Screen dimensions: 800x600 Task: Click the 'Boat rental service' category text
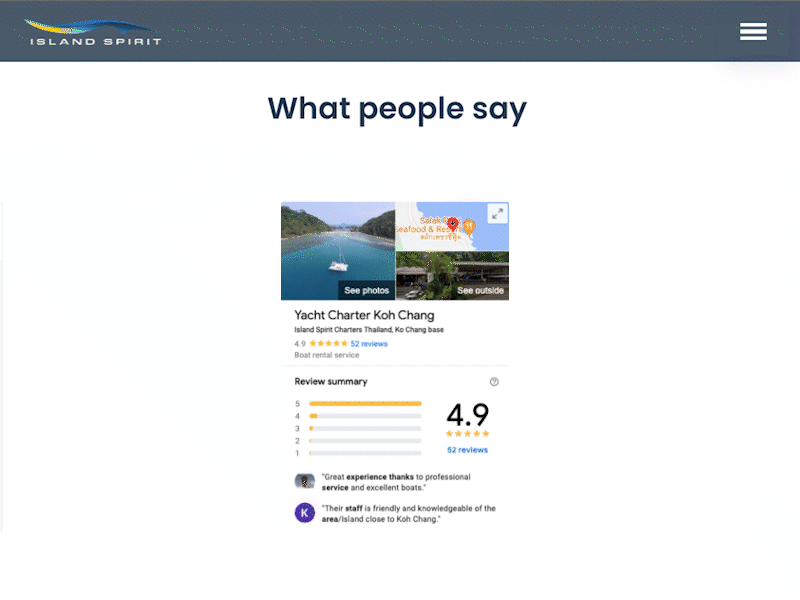[327, 355]
